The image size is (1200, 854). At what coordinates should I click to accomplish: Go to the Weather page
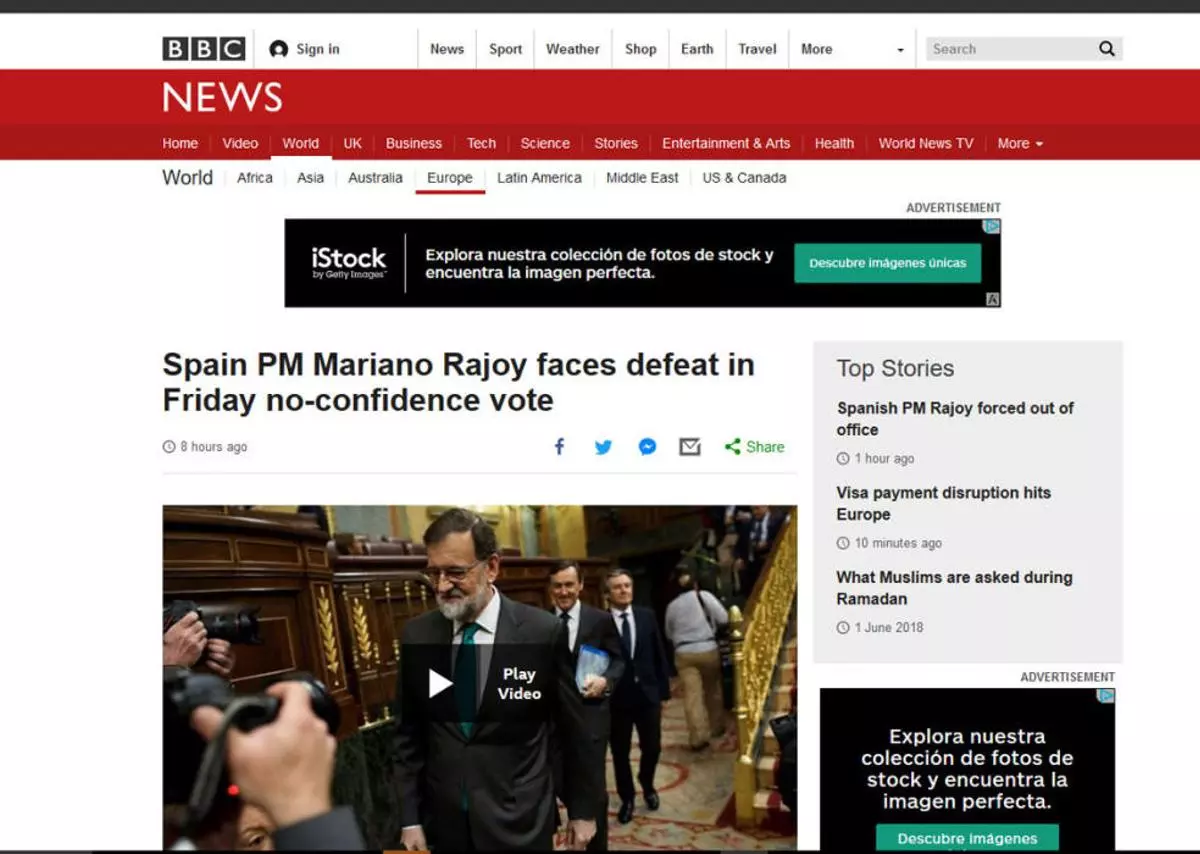[572, 49]
